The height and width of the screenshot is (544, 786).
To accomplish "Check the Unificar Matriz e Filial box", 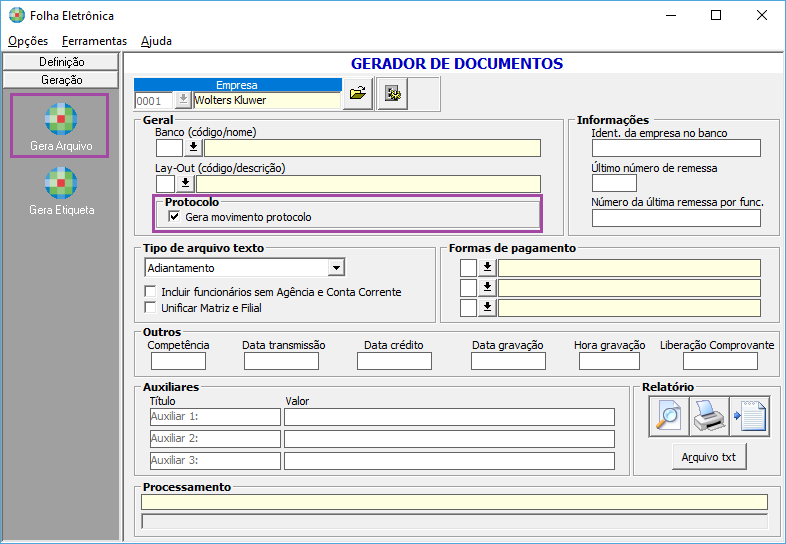I will 150,307.
